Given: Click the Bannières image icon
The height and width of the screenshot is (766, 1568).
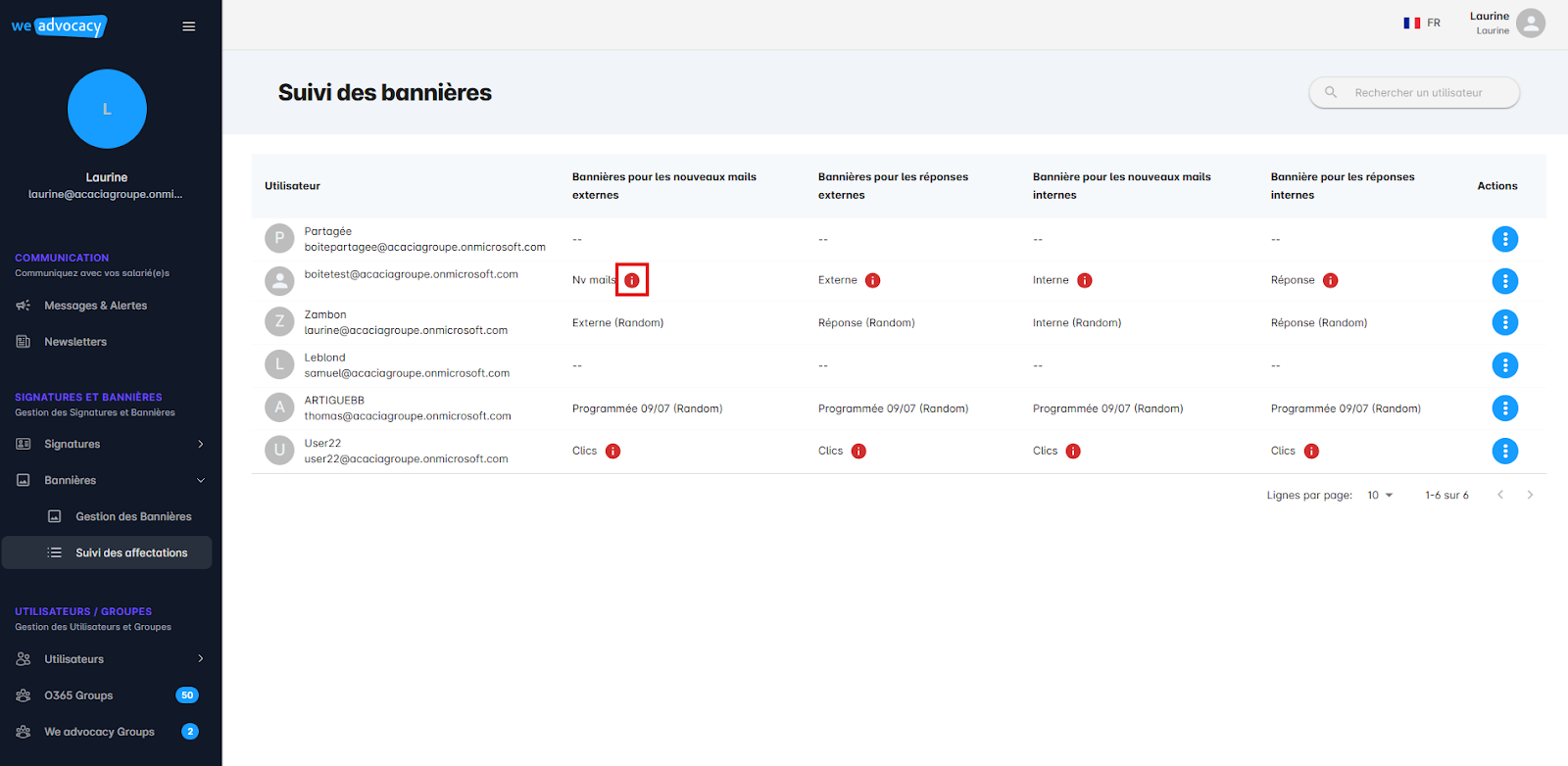Looking at the screenshot, I should pyautogui.click(x=24, y=480).
